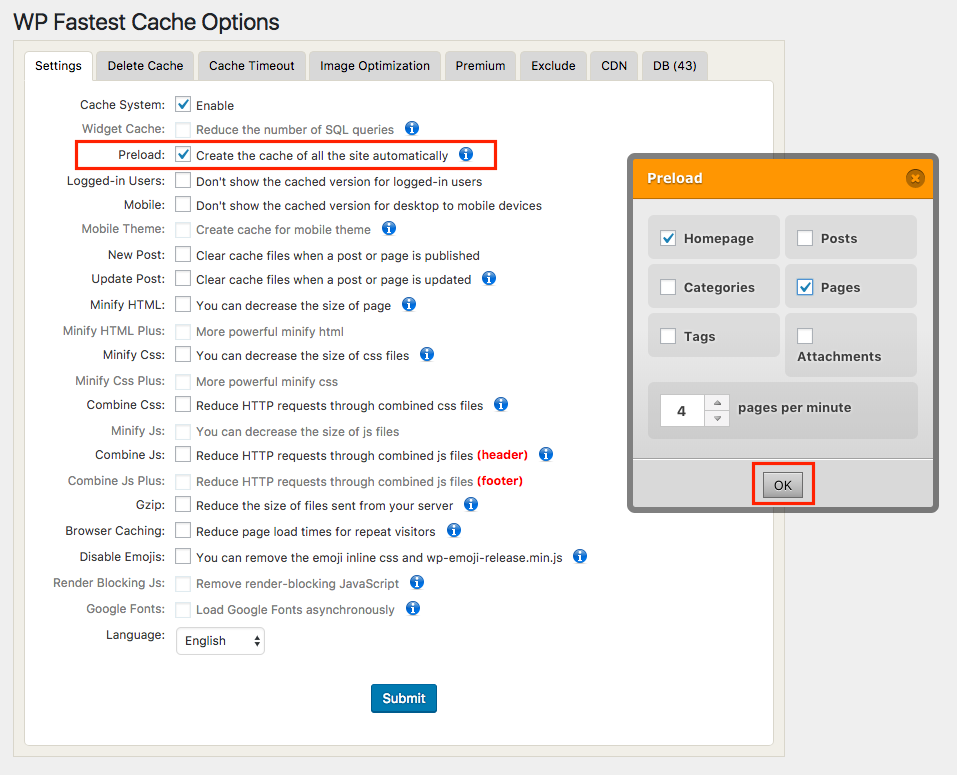This screenshot has height=775, width=957.
Task: Open info icon for Browser Caching
Action: (453, 530)
